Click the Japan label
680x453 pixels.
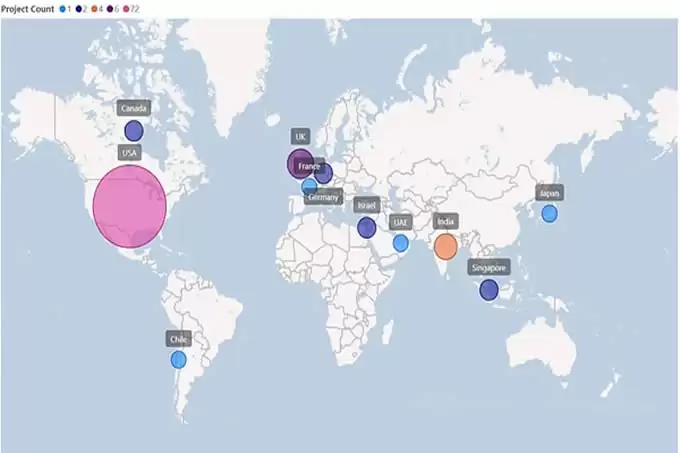point(549,193)
